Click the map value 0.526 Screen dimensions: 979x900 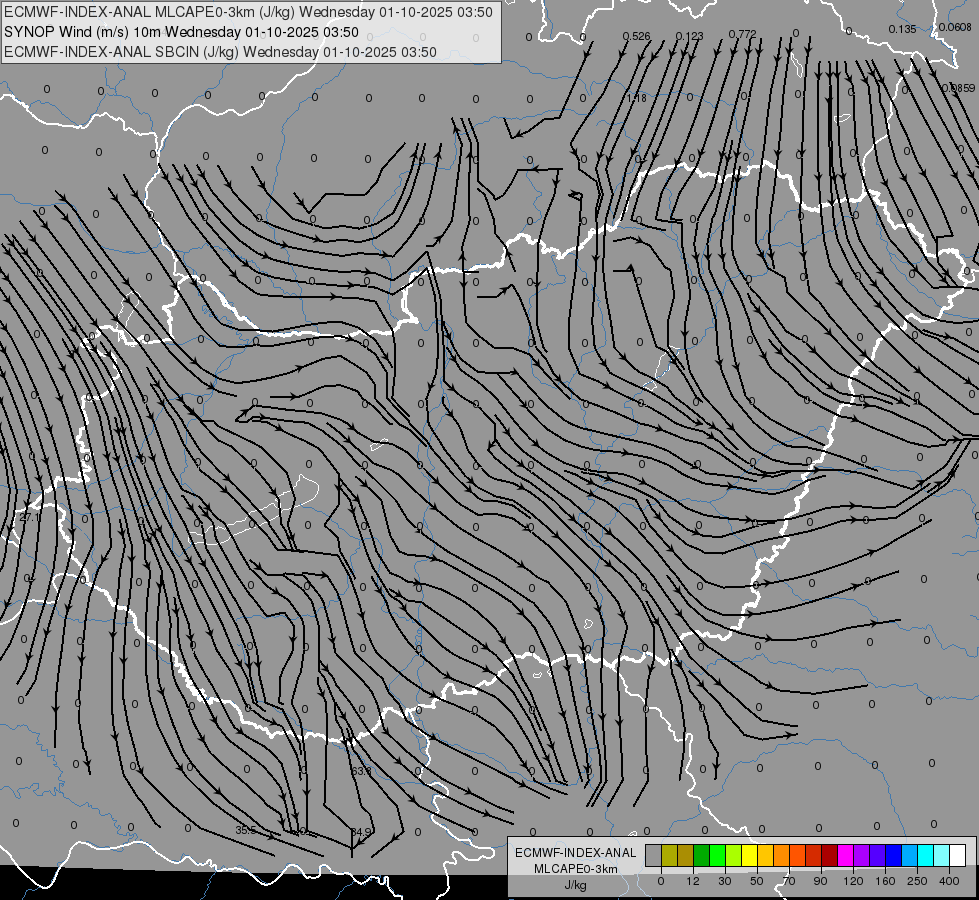point(636,36)
